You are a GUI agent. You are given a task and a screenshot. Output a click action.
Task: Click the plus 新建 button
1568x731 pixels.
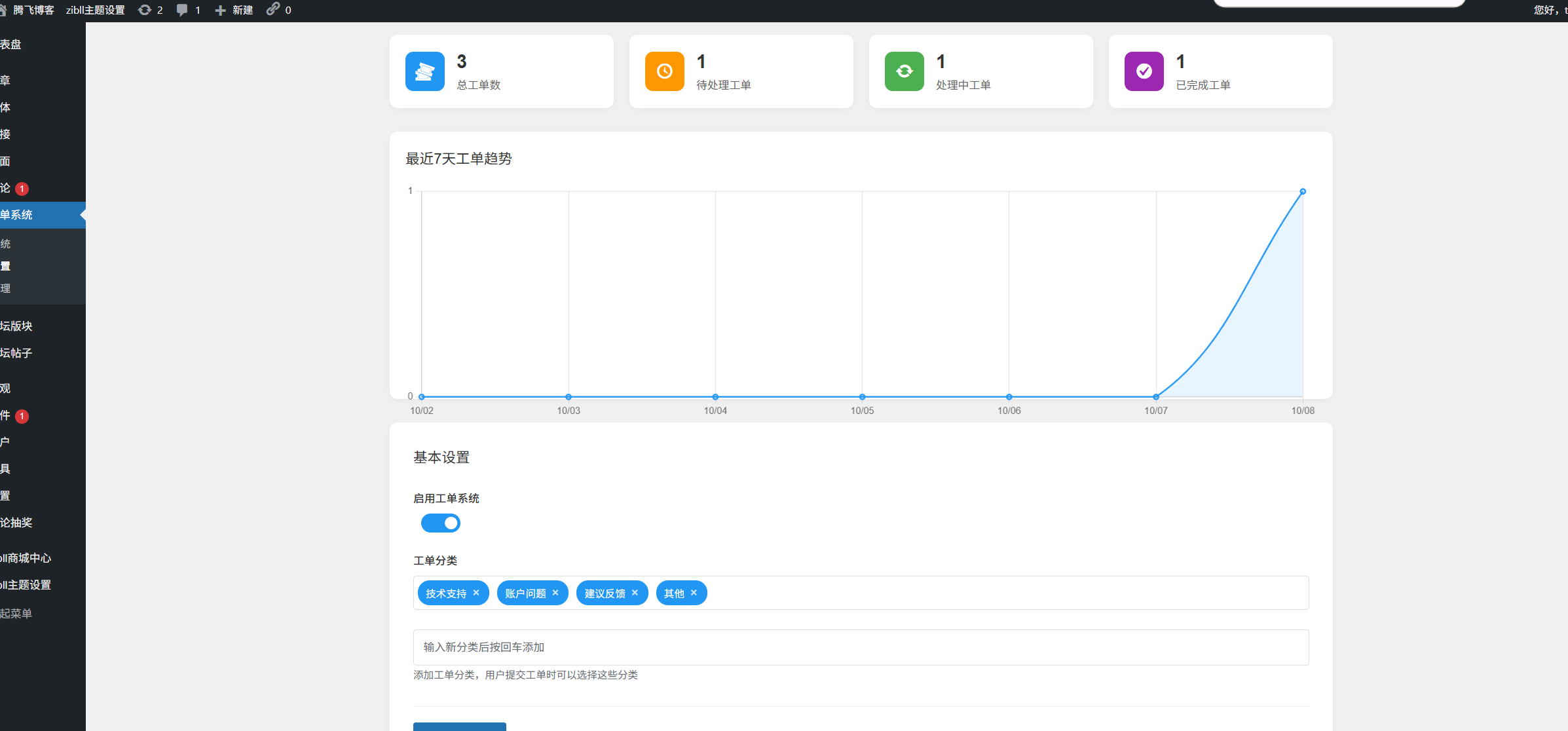coord(234,10)
